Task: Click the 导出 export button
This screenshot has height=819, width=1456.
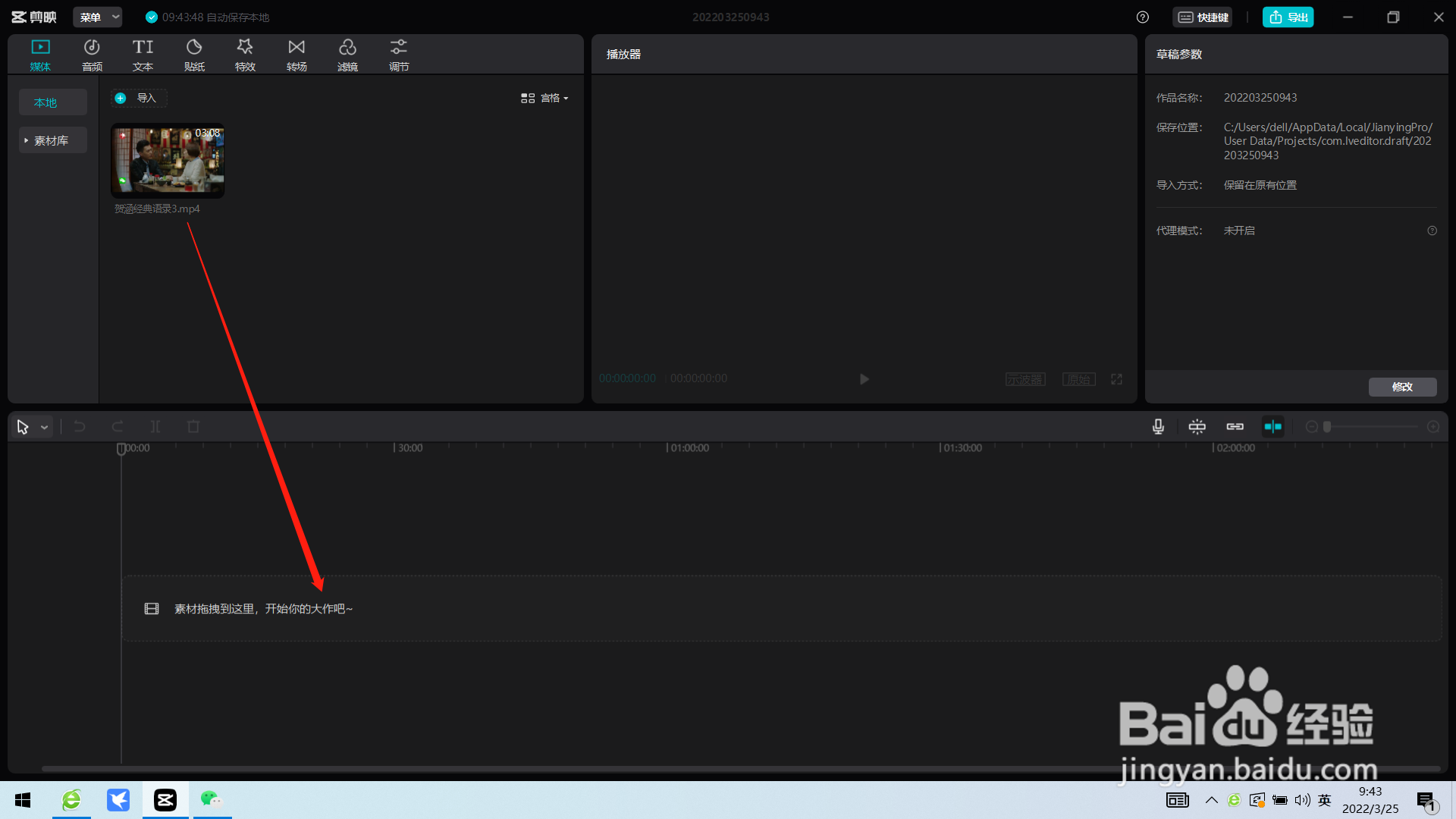Action: click(x=1288, y=17)
